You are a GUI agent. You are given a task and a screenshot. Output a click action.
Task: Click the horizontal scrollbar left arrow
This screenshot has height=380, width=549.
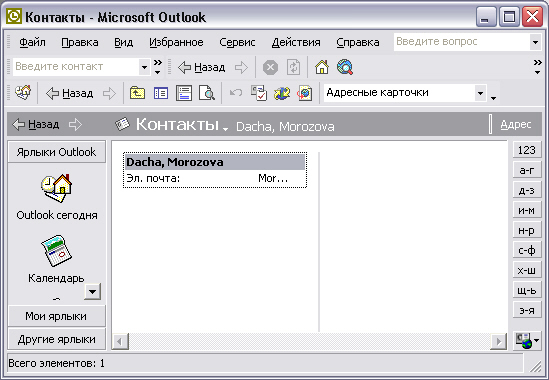coord(120,341)
